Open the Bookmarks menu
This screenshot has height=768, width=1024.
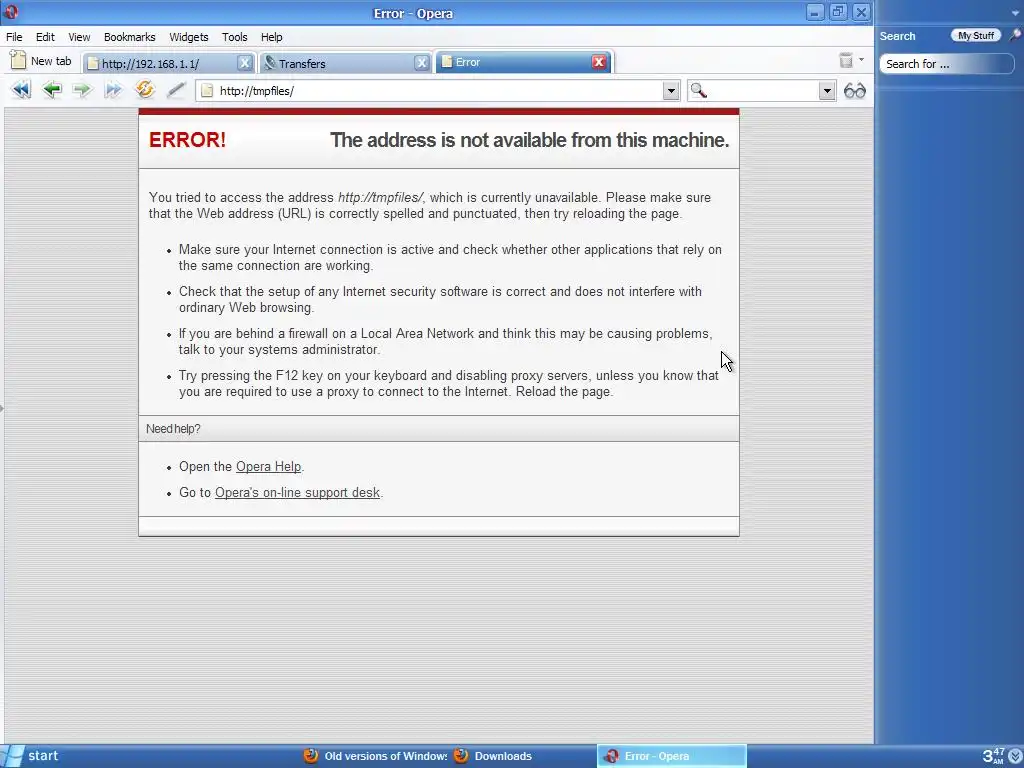point(129,37)
